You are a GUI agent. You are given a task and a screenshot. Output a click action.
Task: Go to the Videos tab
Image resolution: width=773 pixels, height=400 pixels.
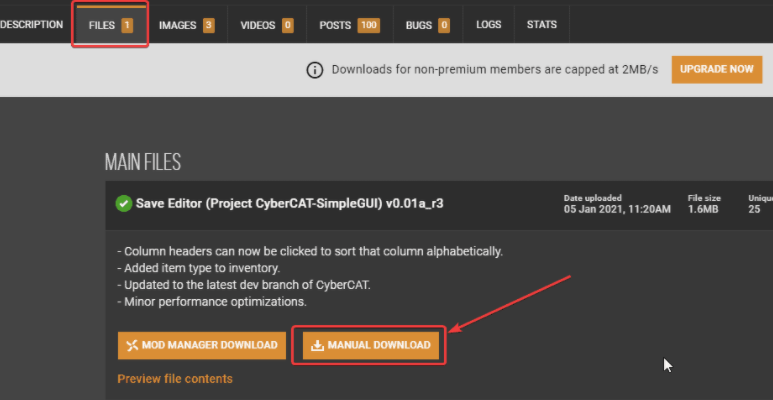coord(267,25)
